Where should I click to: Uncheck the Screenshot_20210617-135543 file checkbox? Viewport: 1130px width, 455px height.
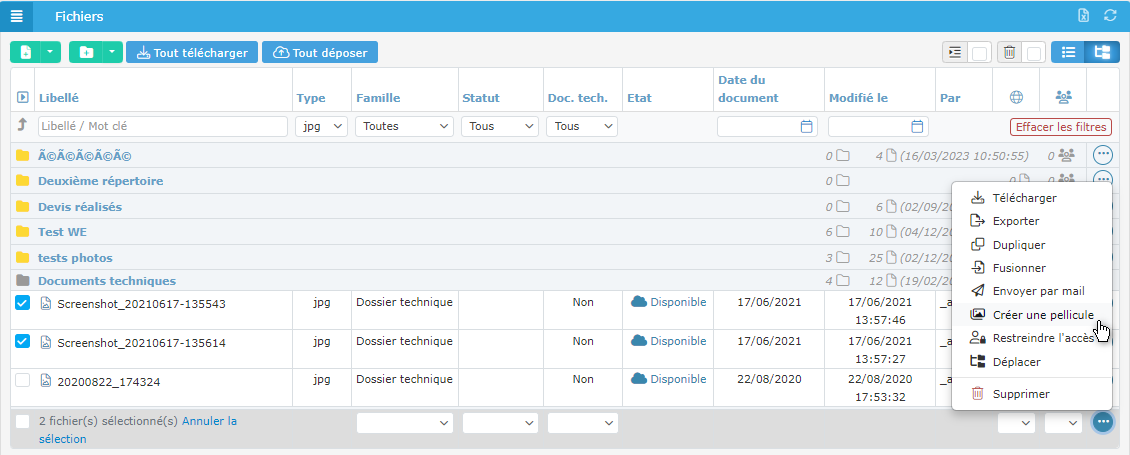click(x=23, y=303)
